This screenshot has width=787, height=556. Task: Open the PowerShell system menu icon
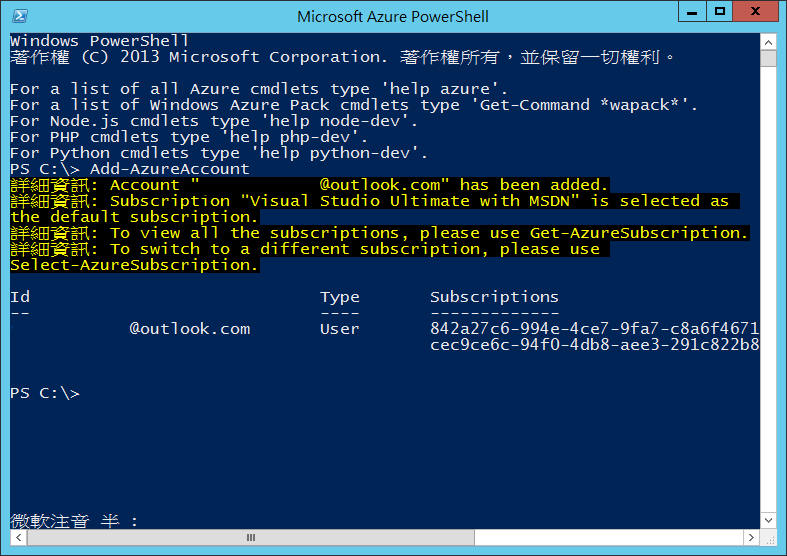(19, 16)
